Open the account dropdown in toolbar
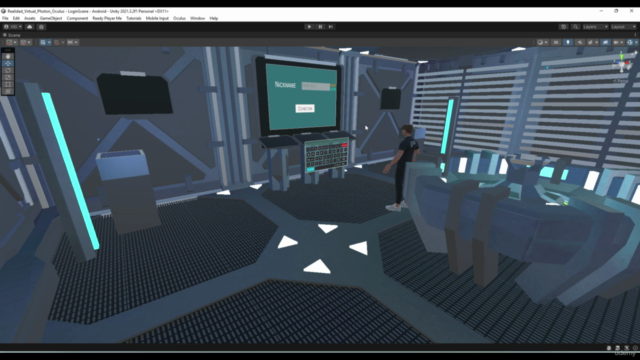Viewport: 640px width, 360px height. click(13, 27)
